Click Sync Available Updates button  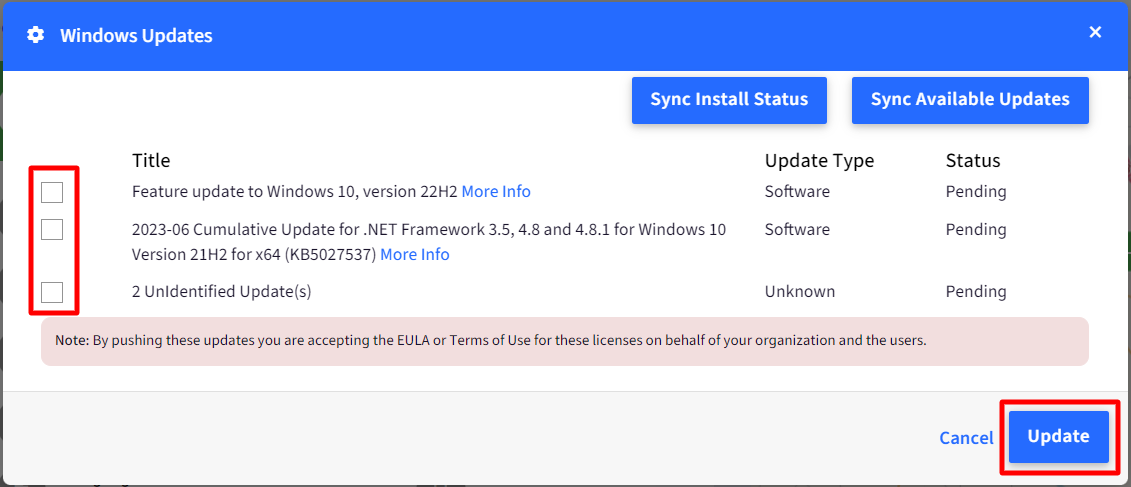pyautogui.click(x=970, y=100)
